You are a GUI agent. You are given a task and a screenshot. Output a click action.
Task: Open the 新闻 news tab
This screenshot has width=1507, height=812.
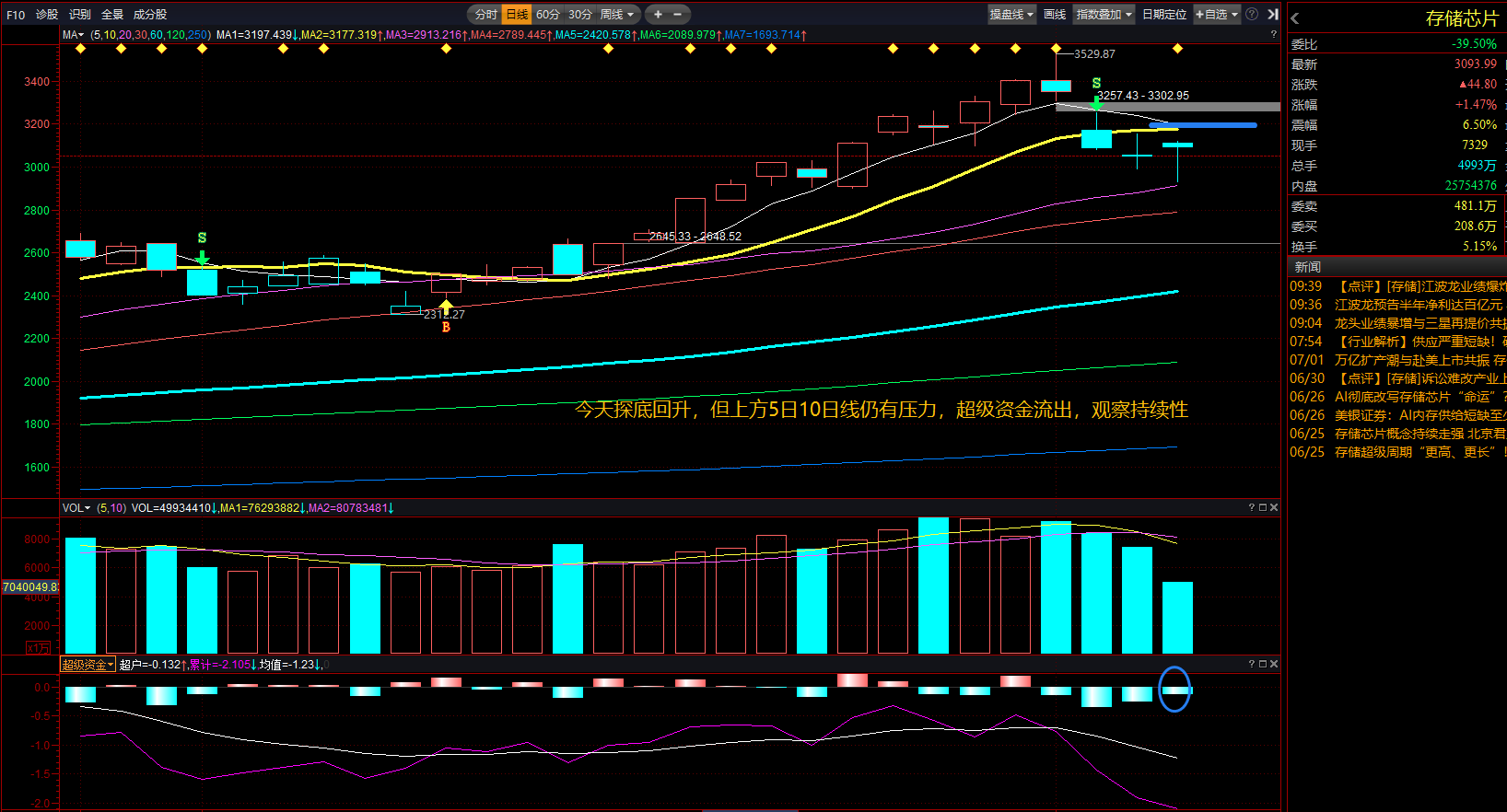click(1308, 267)
